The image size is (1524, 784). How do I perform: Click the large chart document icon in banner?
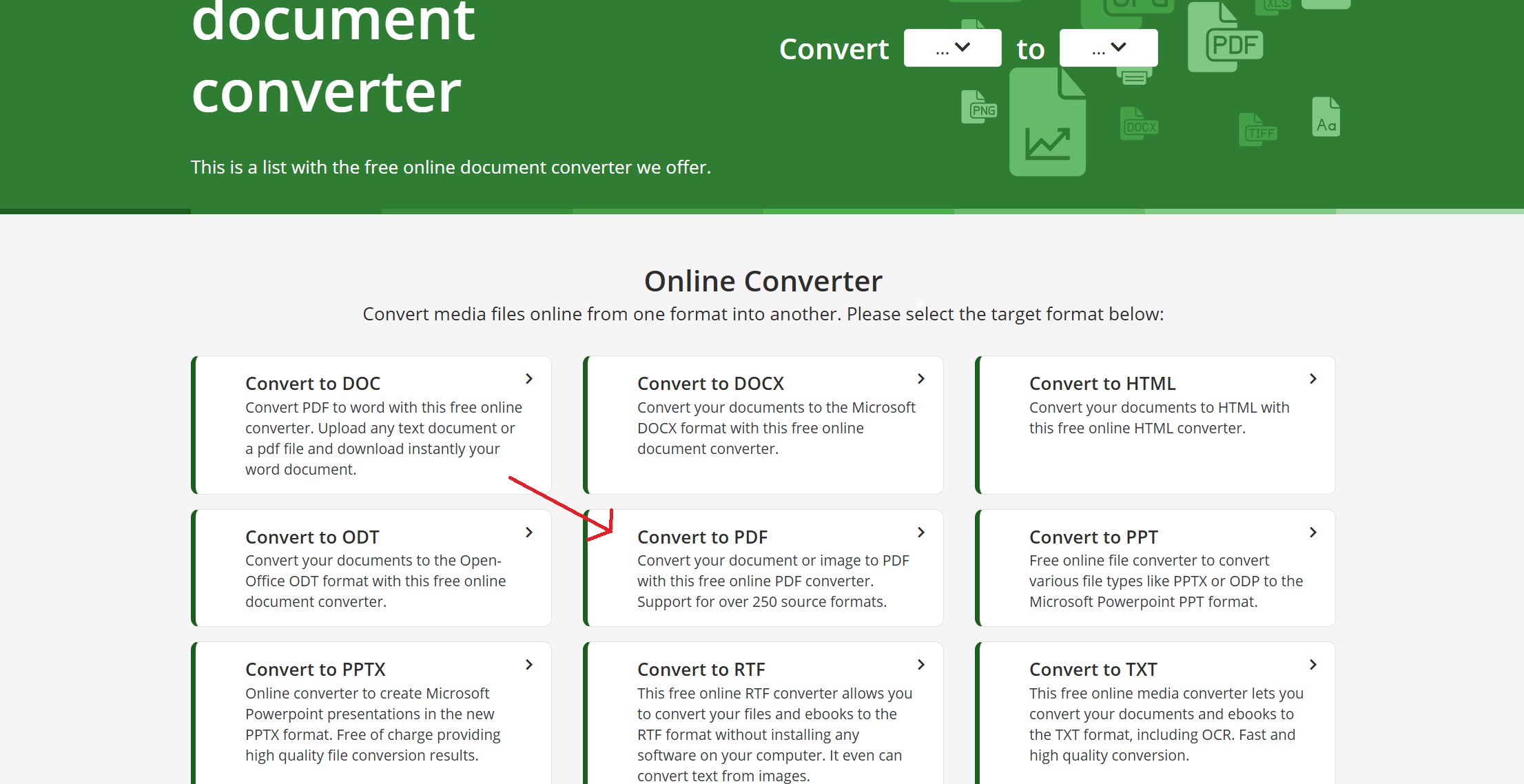(x=1047, y=123)
